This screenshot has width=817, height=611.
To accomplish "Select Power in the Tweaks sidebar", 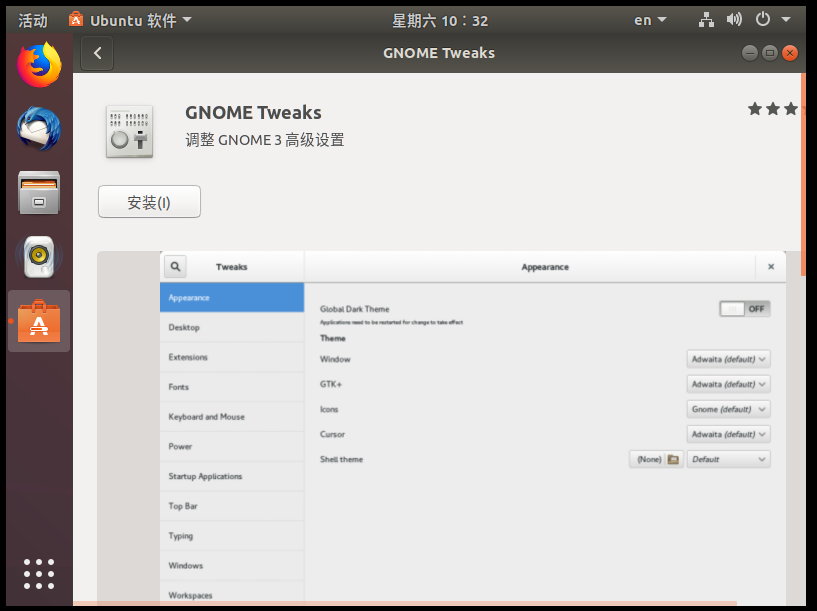I will pos(232,446).
